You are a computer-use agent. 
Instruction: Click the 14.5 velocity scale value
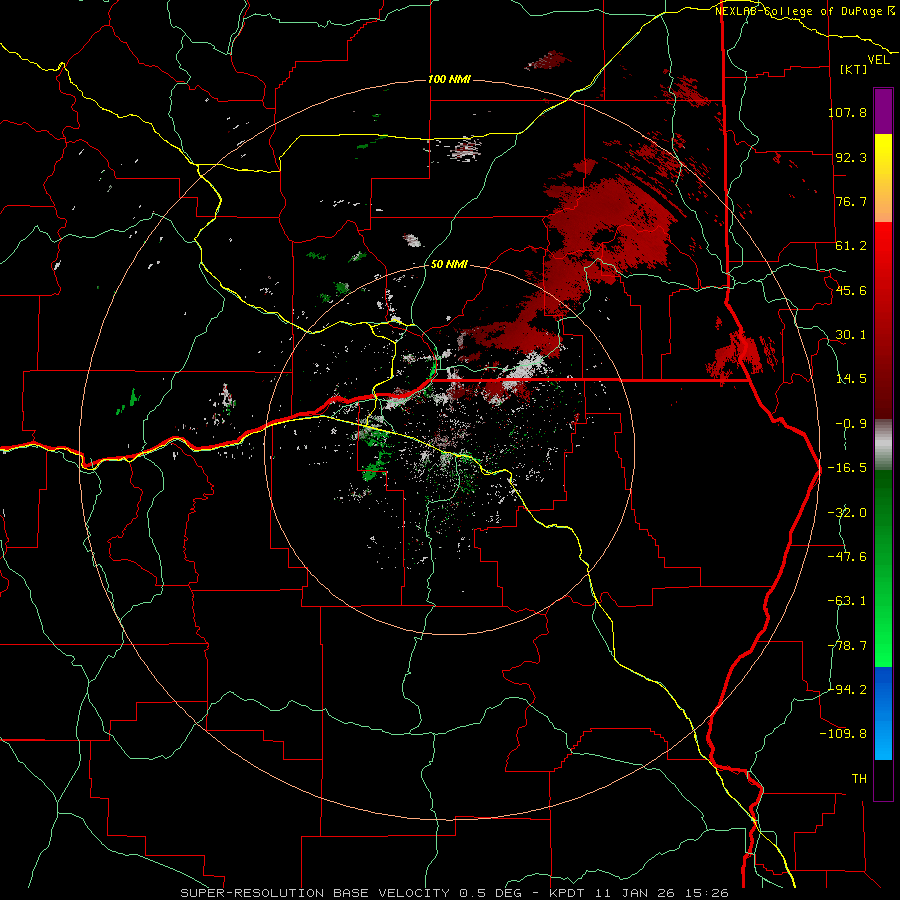tap(851, 379)
